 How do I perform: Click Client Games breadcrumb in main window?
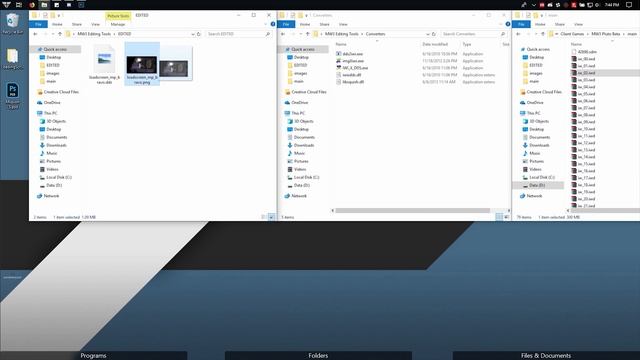572,34
